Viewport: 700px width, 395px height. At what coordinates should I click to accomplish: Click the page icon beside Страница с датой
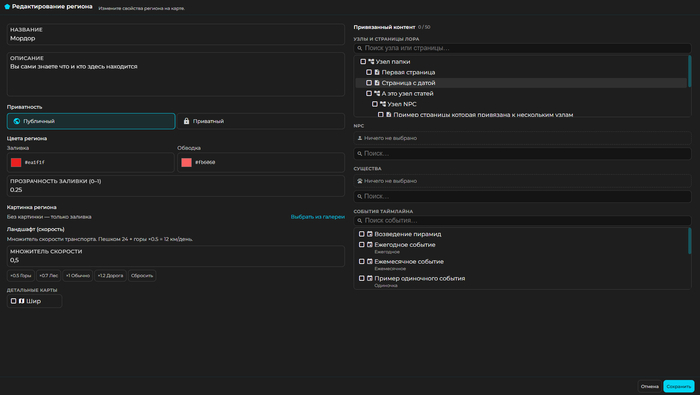[x=377, y=83]
